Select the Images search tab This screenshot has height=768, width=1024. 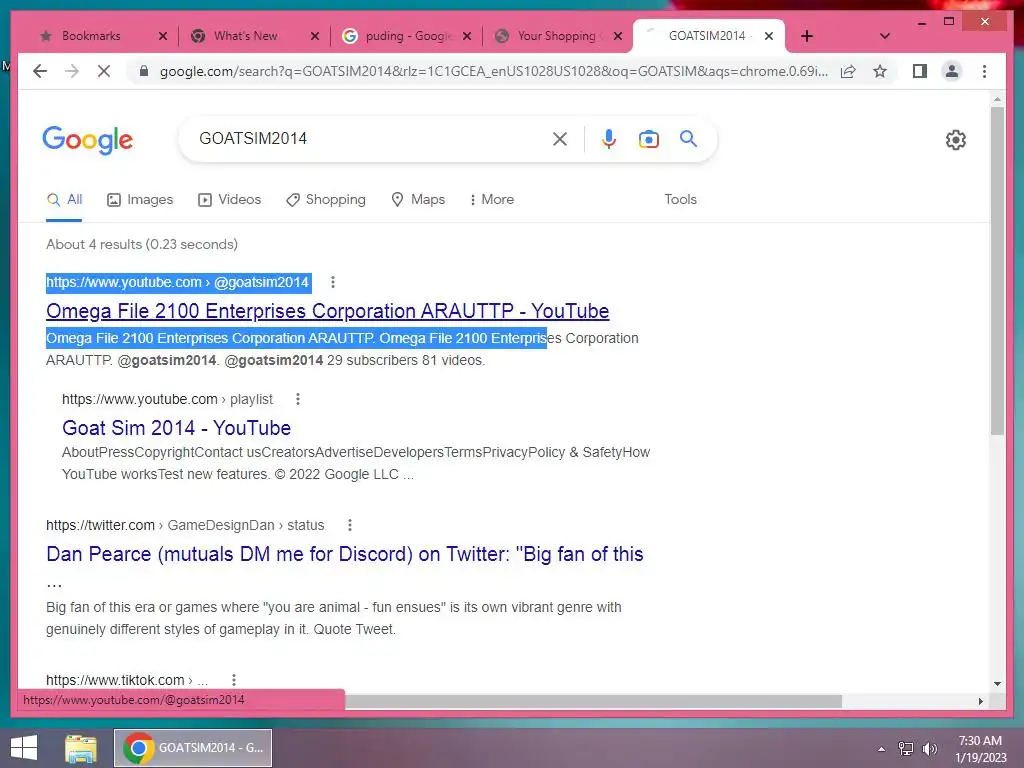pos(140,199)
